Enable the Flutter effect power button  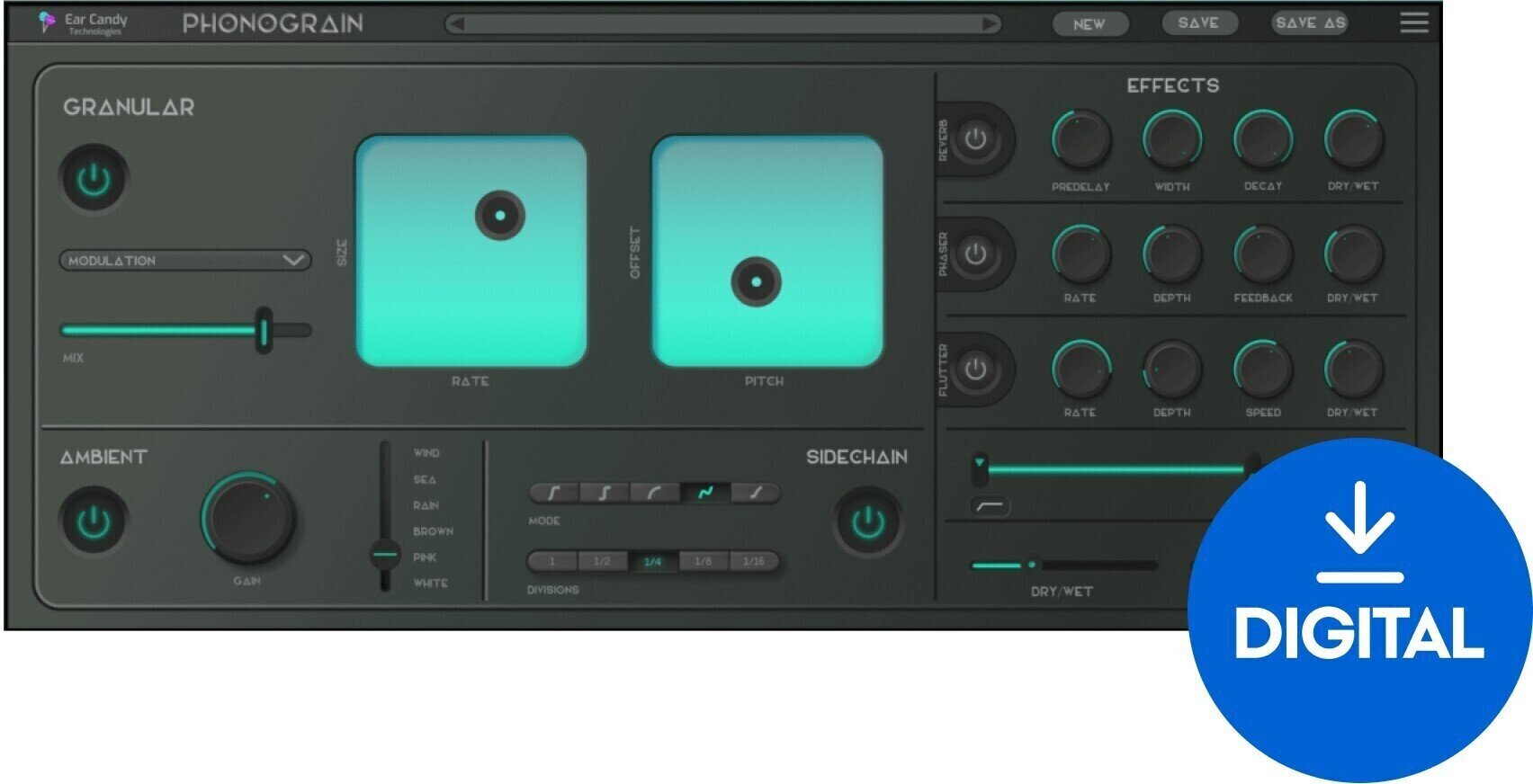(976, 370)
